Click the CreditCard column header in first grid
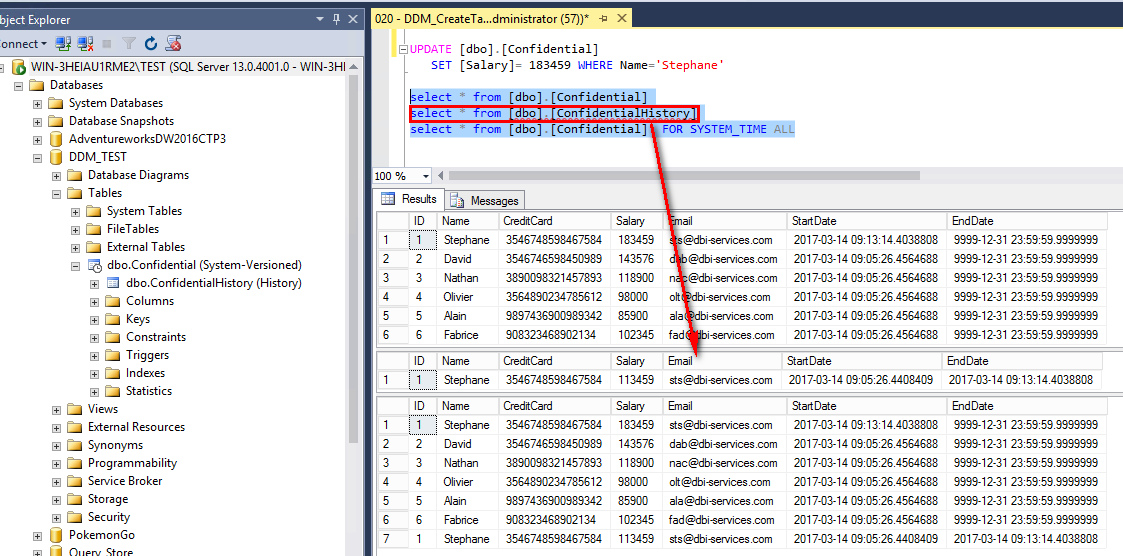 pyautogui.click(x=554, y=221)
